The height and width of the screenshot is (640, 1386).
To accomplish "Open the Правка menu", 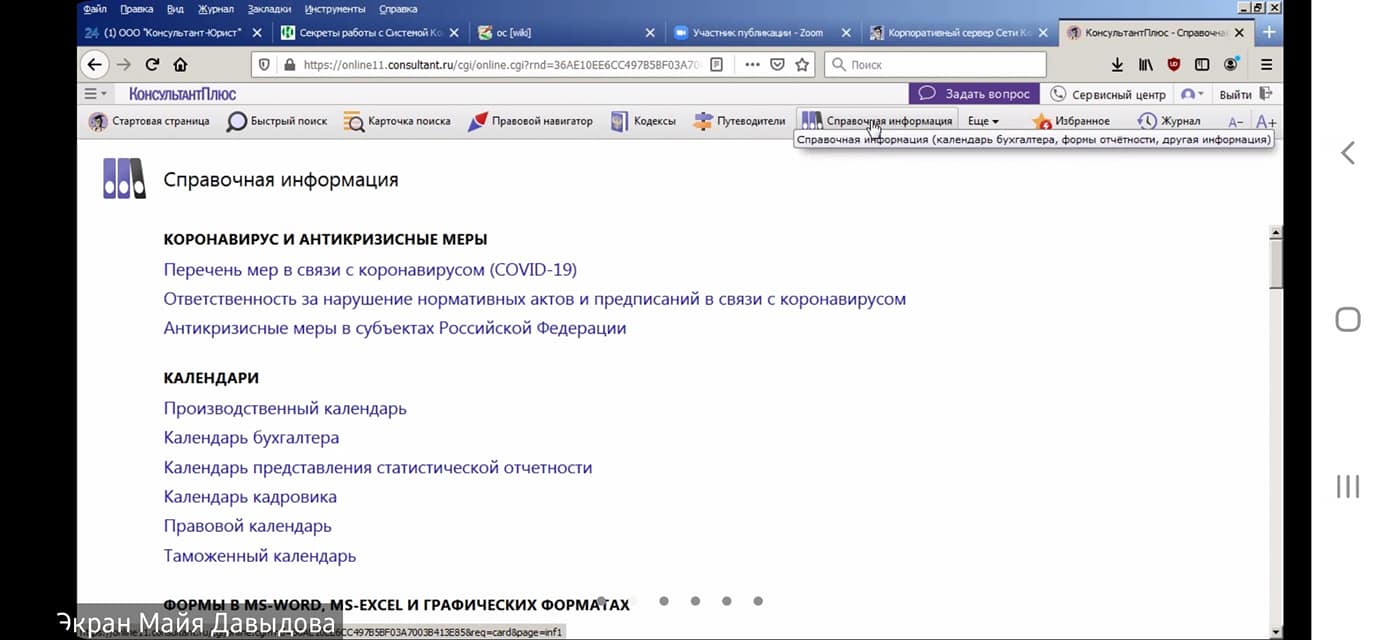I will tap(137, 9).
